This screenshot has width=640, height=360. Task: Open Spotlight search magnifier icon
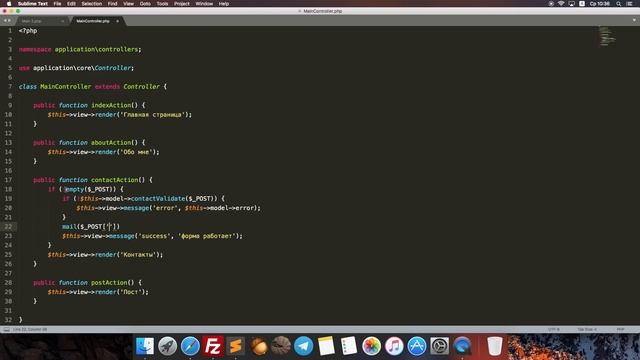[619, 4]
